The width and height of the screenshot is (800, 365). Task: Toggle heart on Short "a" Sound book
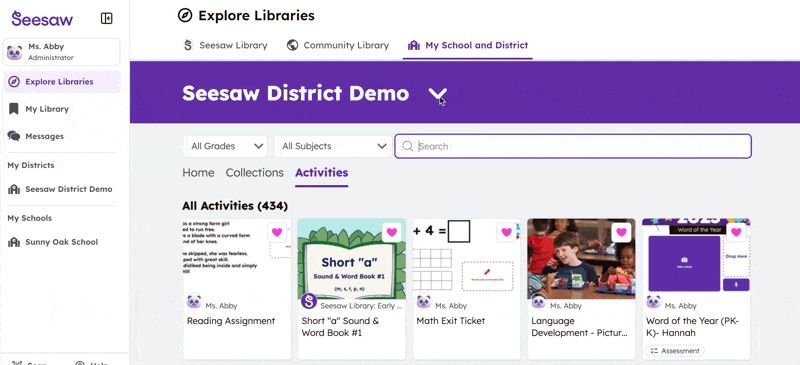(x=391, y=232)
